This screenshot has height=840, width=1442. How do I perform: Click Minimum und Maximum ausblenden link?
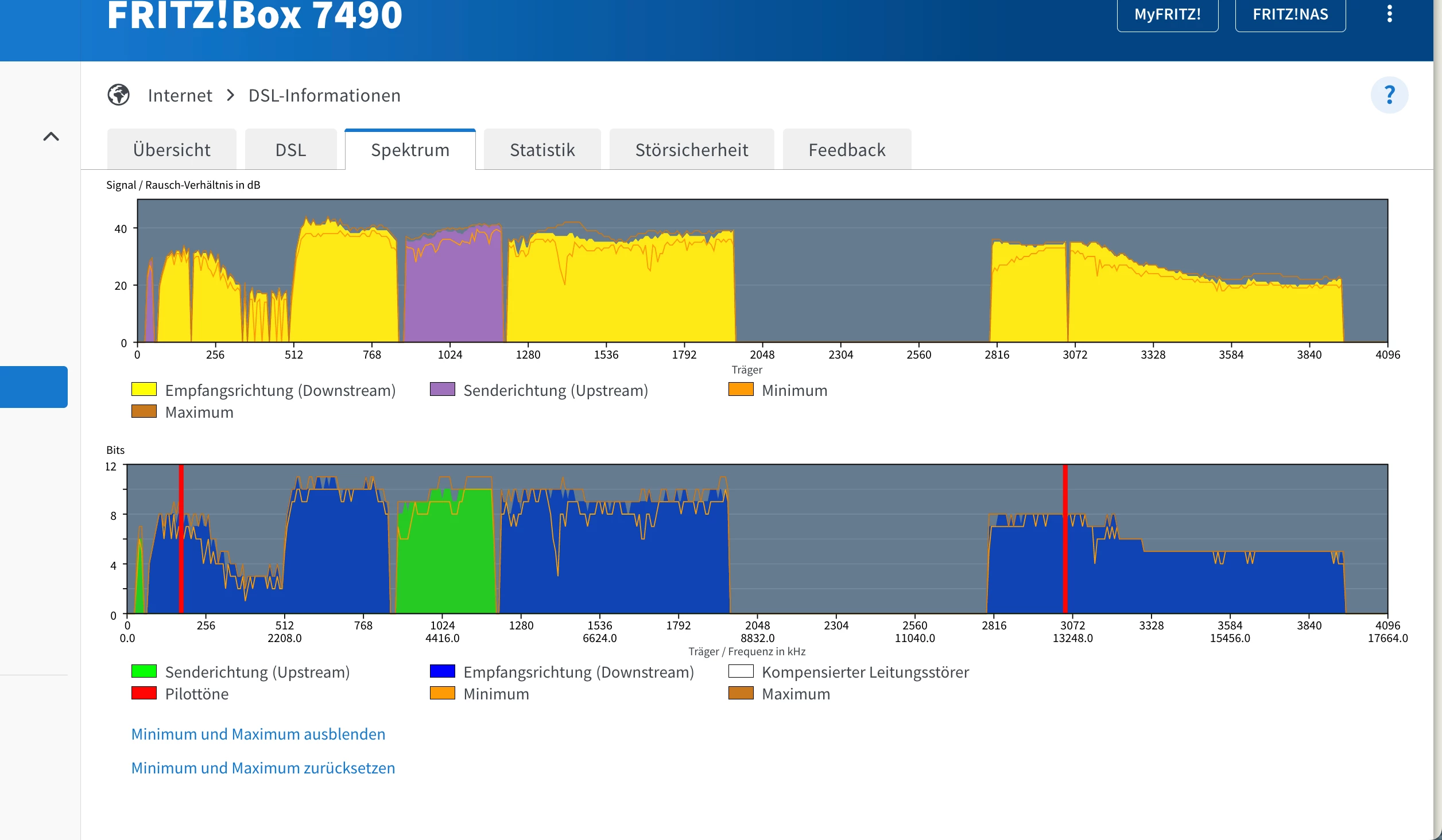pos(258,734)
